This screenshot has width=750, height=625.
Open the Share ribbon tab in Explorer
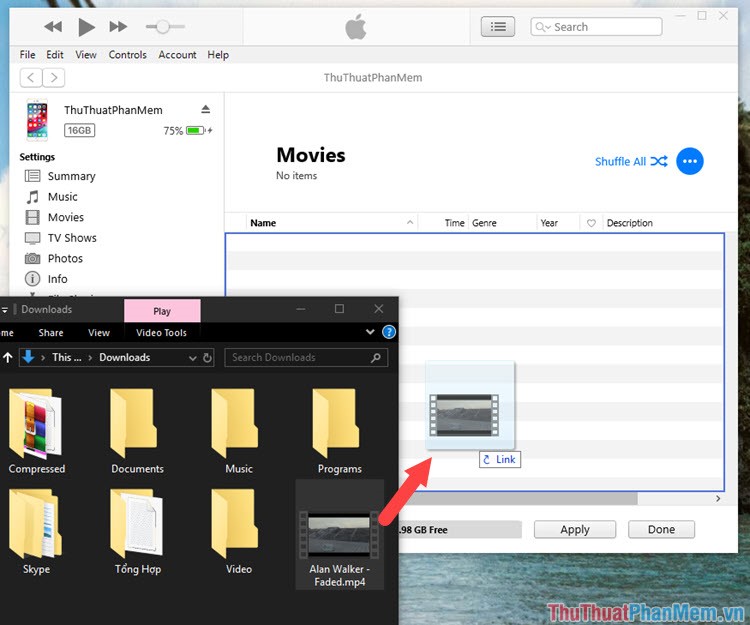[51, 333]
